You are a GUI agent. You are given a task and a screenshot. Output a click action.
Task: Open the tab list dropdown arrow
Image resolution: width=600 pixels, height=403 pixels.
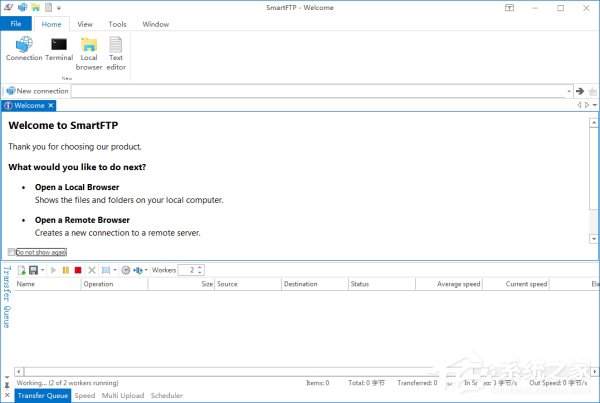[595, 105]
